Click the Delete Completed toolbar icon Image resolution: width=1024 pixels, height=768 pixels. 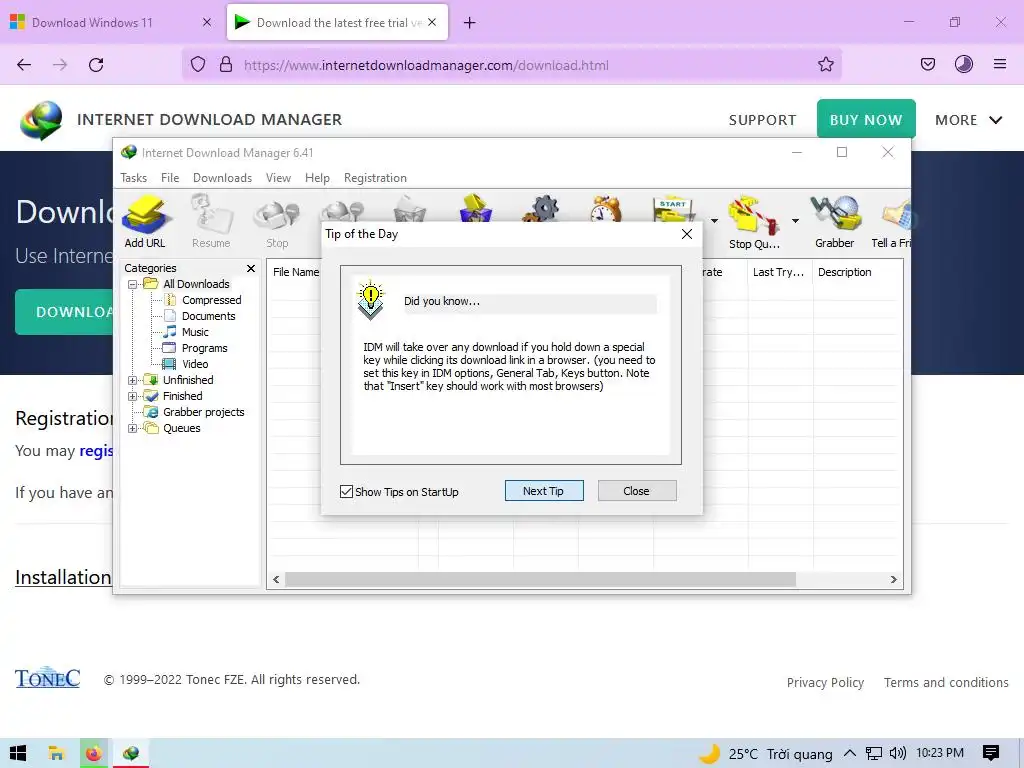(475, 209)
